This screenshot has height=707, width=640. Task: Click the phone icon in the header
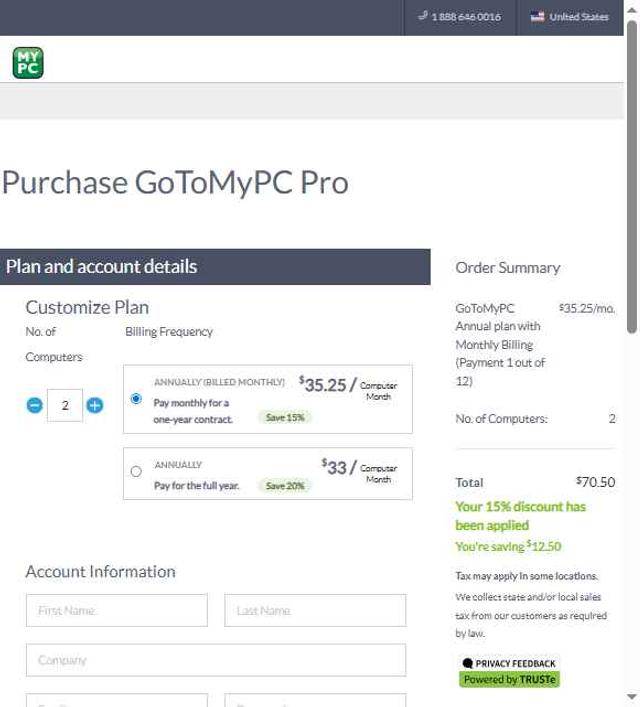pos(423,17)
